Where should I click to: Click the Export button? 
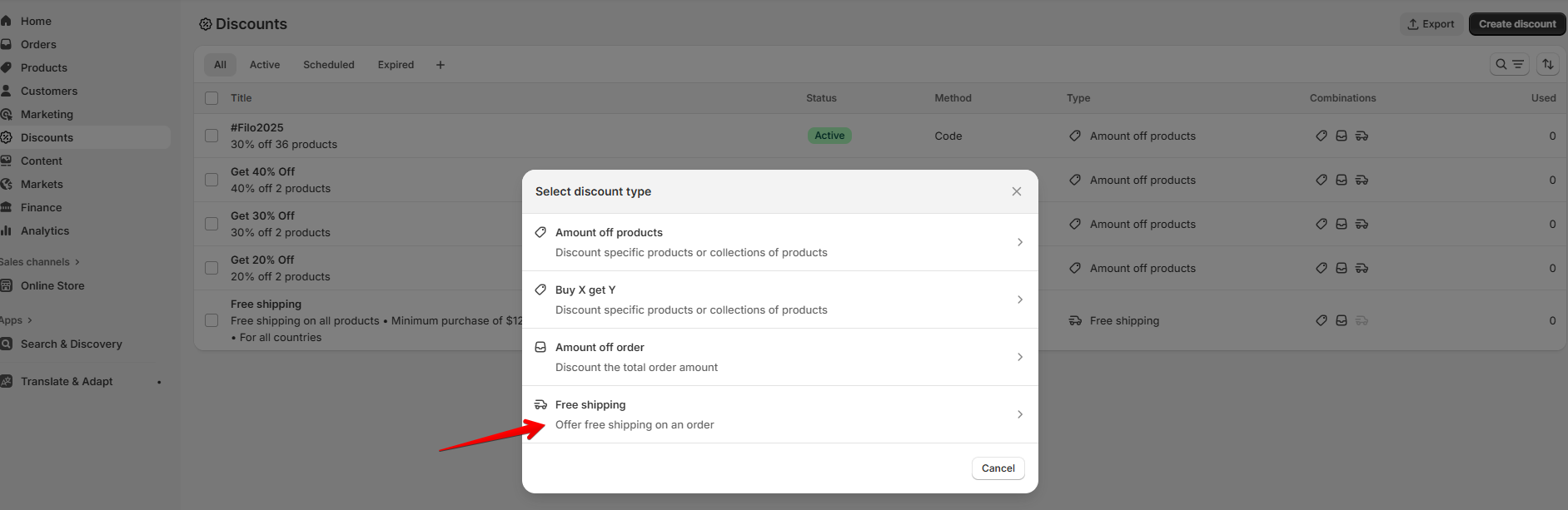[x=1431, y=24]
